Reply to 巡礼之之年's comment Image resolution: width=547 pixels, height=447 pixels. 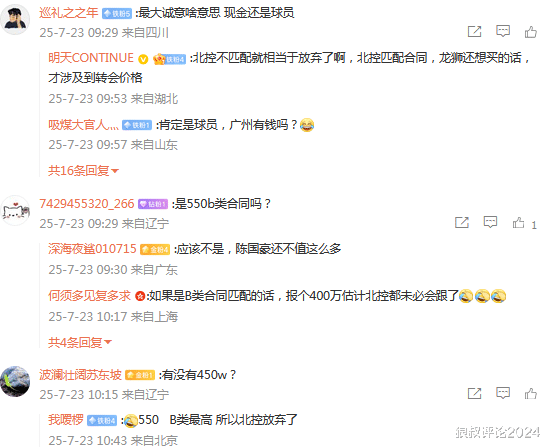[503, 31]
